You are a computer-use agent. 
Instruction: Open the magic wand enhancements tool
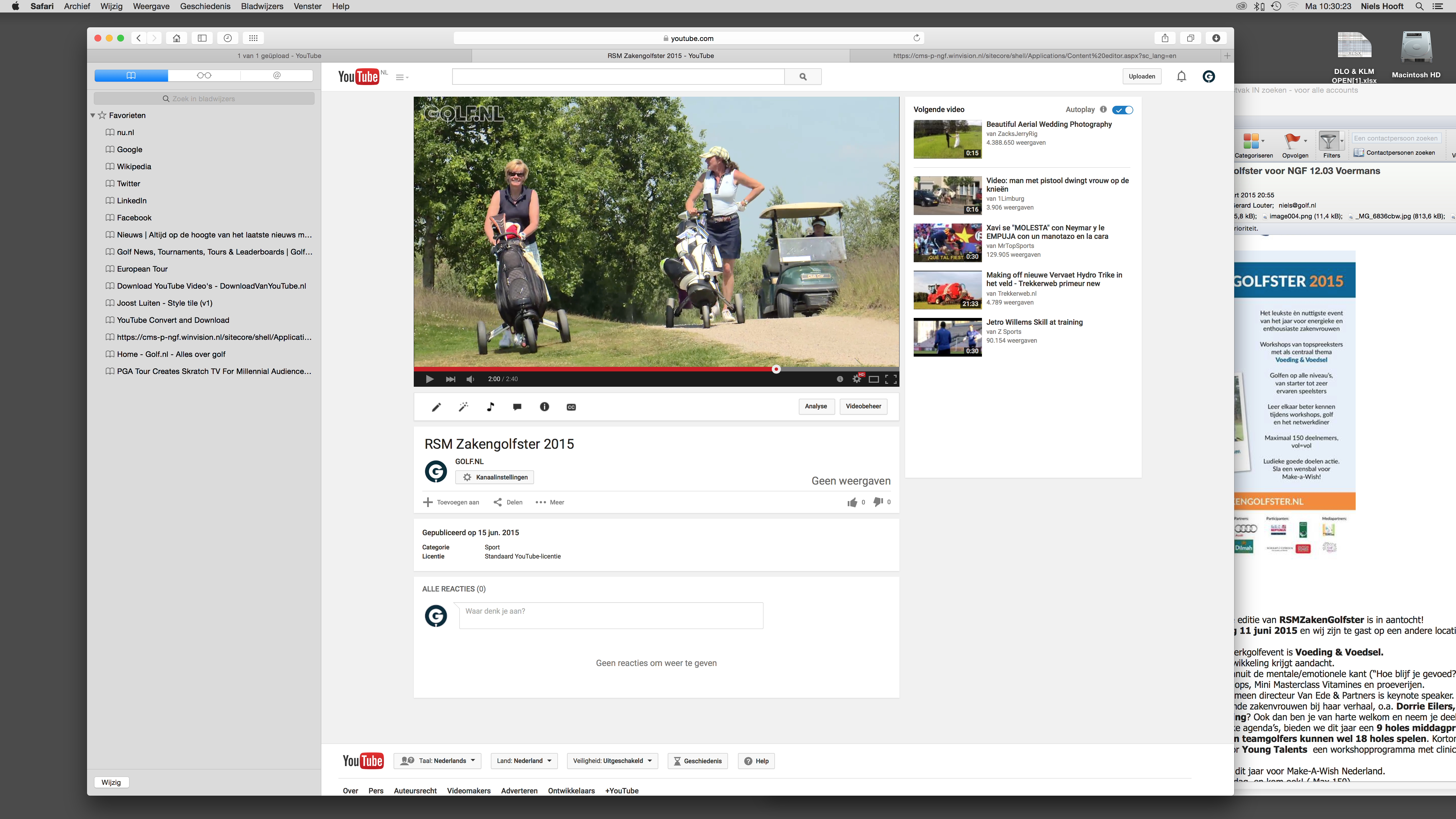464,407
